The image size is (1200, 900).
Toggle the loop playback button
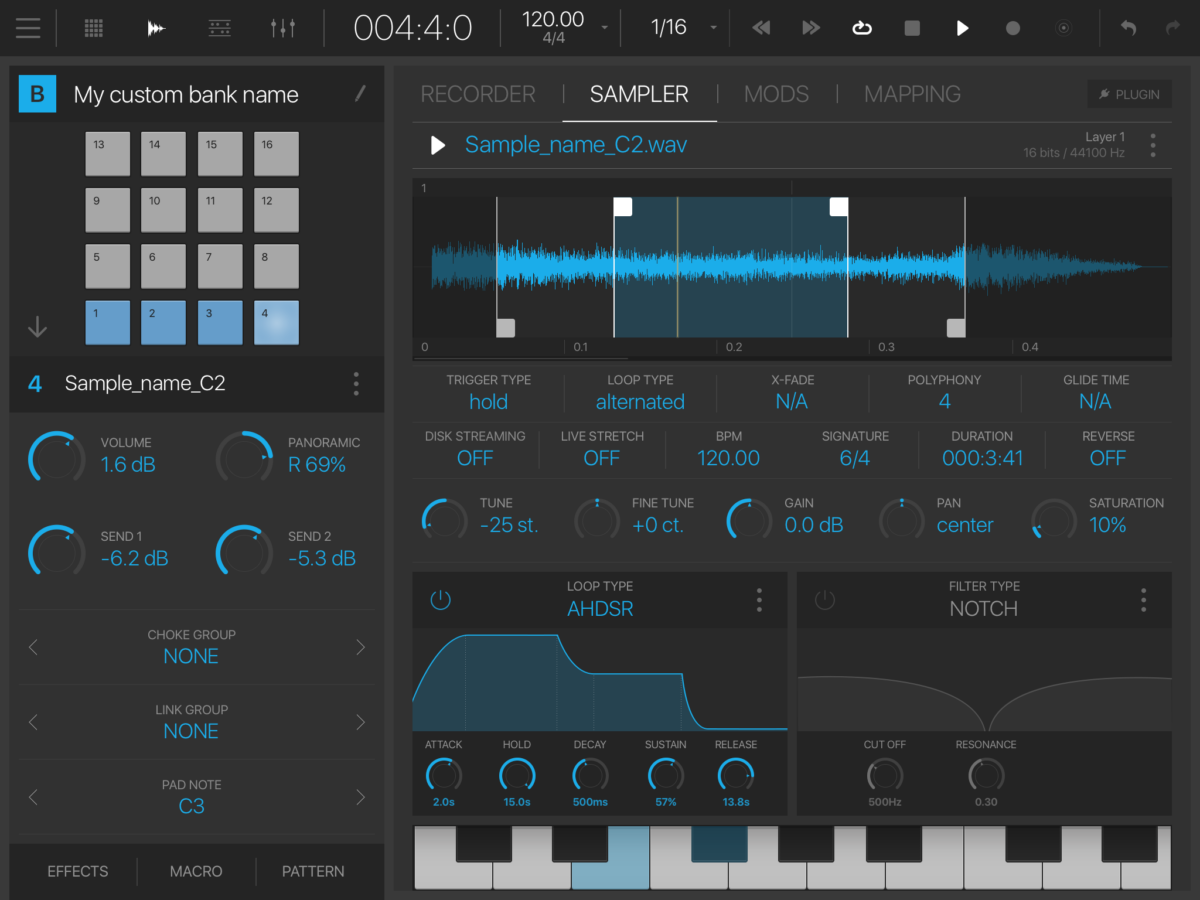tap(861, 28)
